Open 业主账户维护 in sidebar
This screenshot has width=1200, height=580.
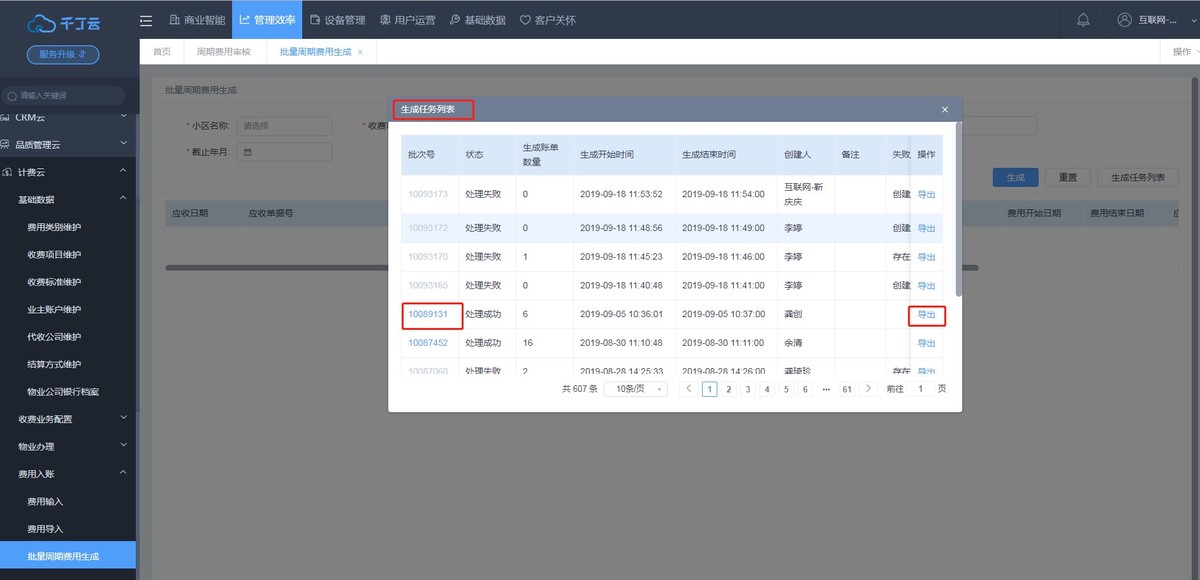click(x=54, y=309)
